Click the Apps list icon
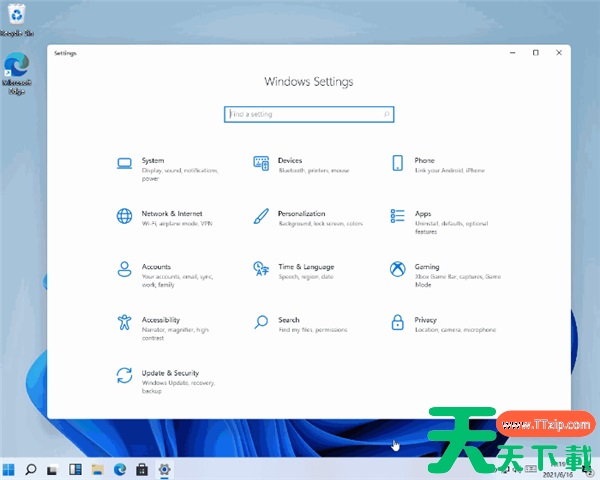 398,216
